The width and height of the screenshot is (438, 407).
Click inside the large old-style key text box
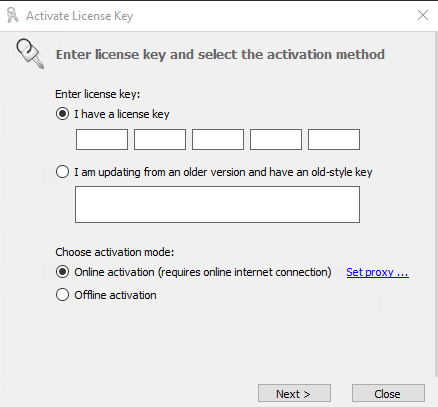tap(217, 204)
